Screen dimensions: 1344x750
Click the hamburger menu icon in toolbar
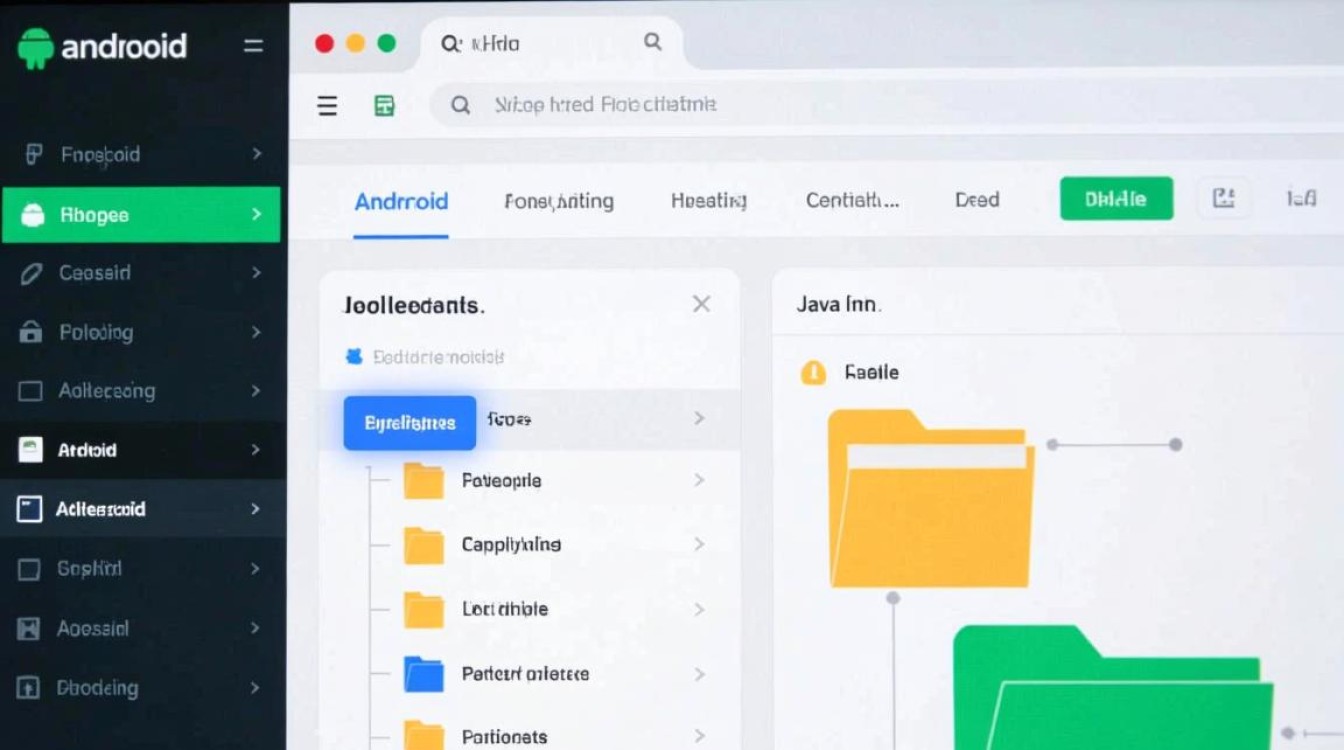[x=327, y=106]
